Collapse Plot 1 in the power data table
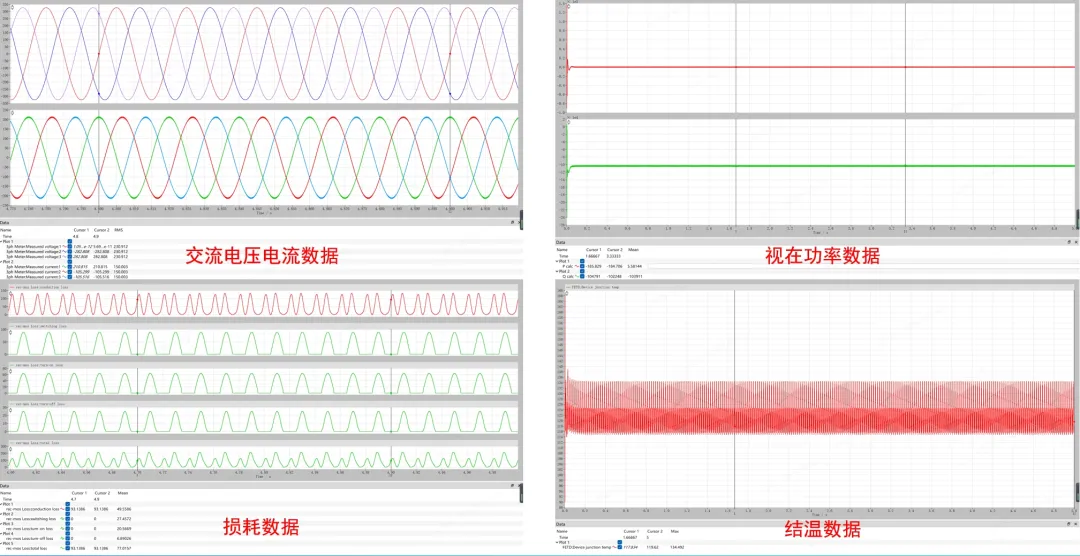 pos(557,260)
